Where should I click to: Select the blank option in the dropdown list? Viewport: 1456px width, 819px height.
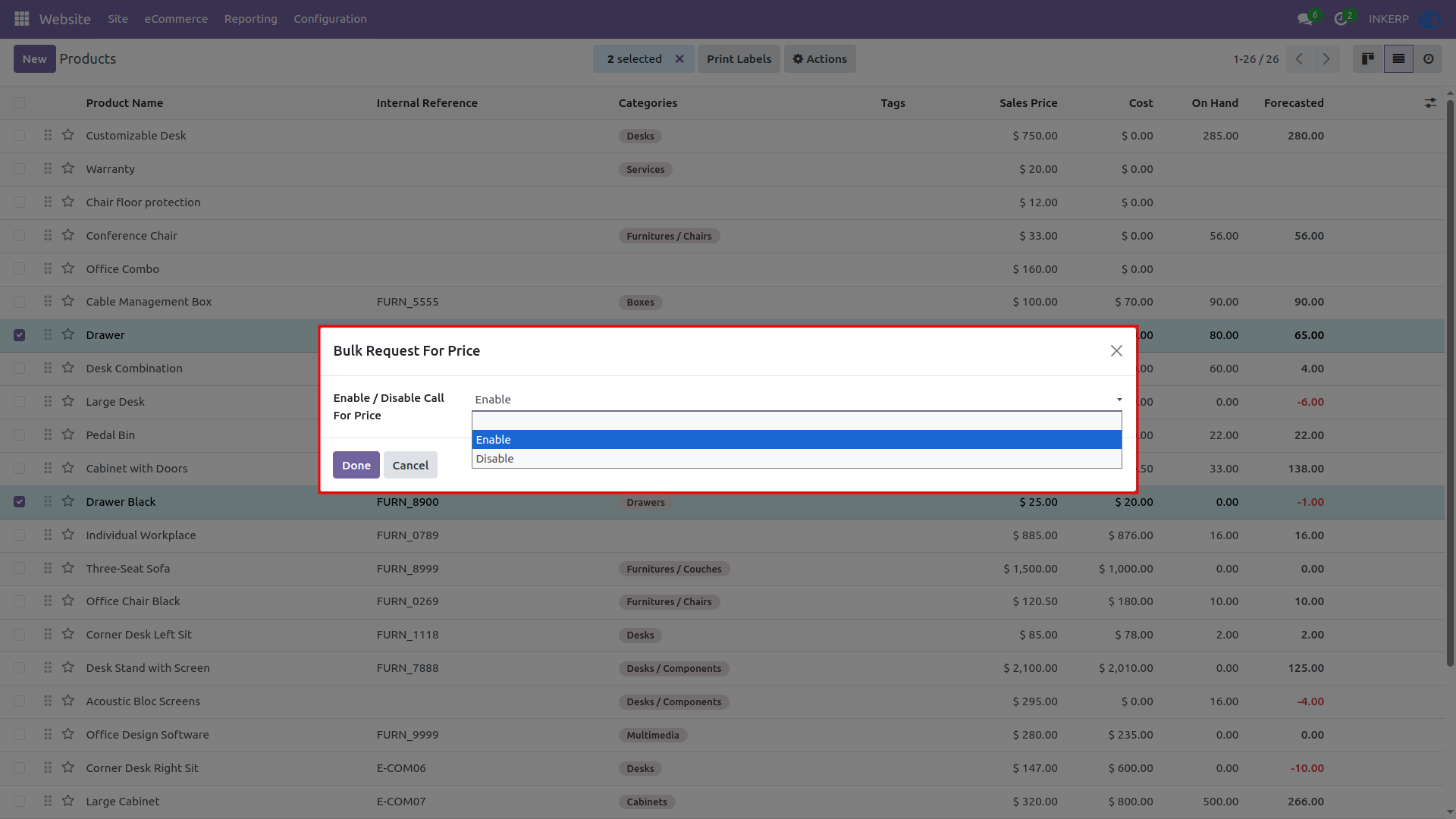click(797, 422)
